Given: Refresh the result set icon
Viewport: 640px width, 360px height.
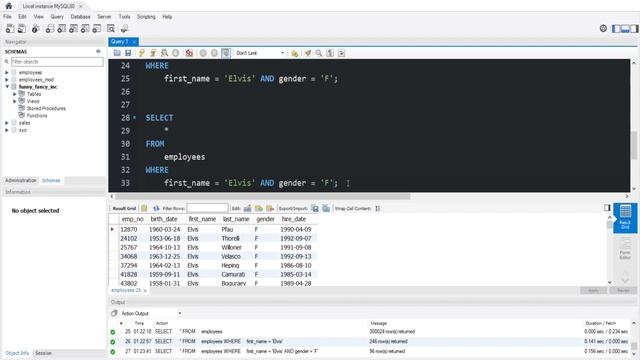Looking at the screenshot, I should coord(156,208).
